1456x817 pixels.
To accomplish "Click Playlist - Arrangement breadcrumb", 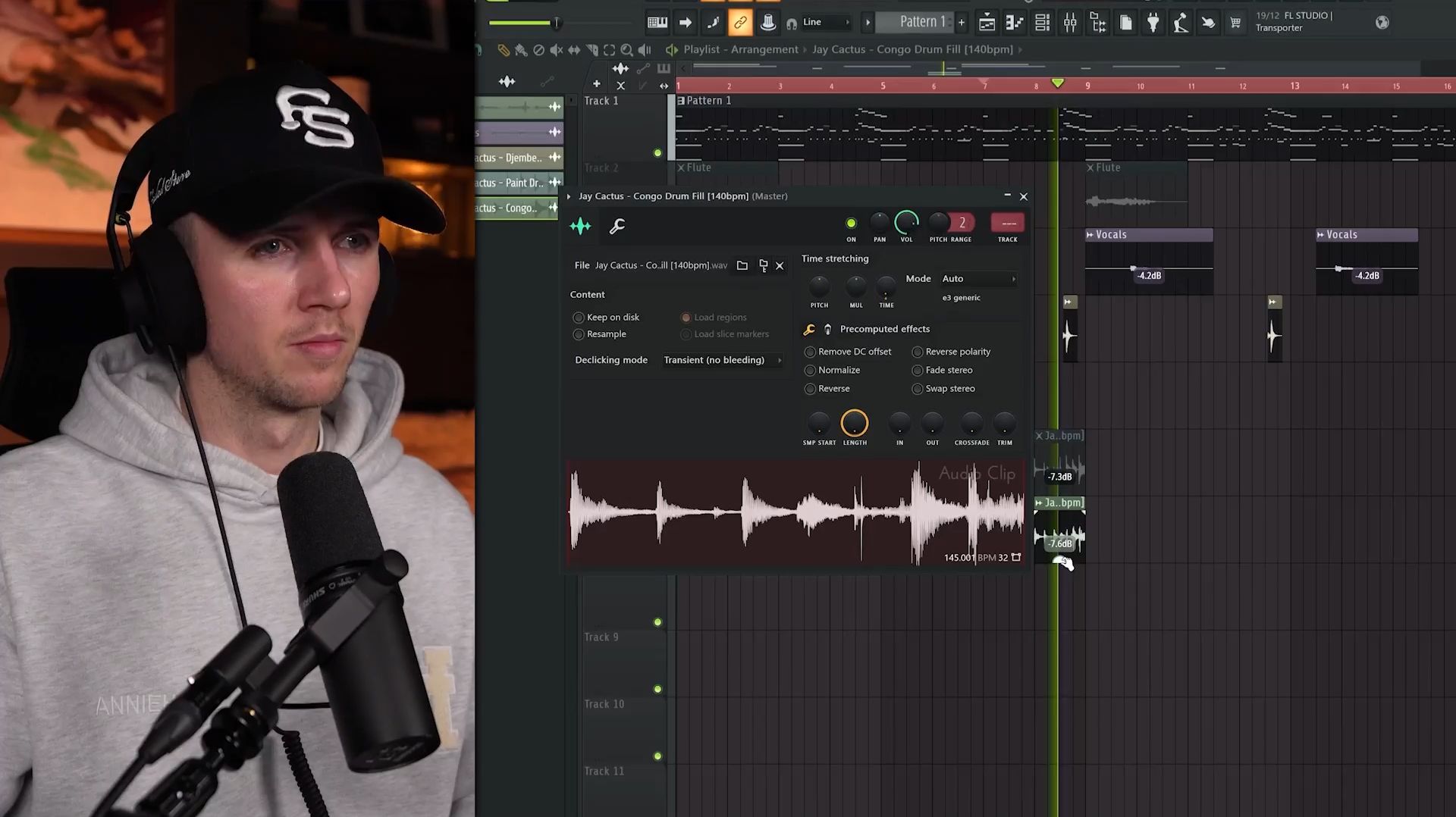I will (x=740, y=49).
